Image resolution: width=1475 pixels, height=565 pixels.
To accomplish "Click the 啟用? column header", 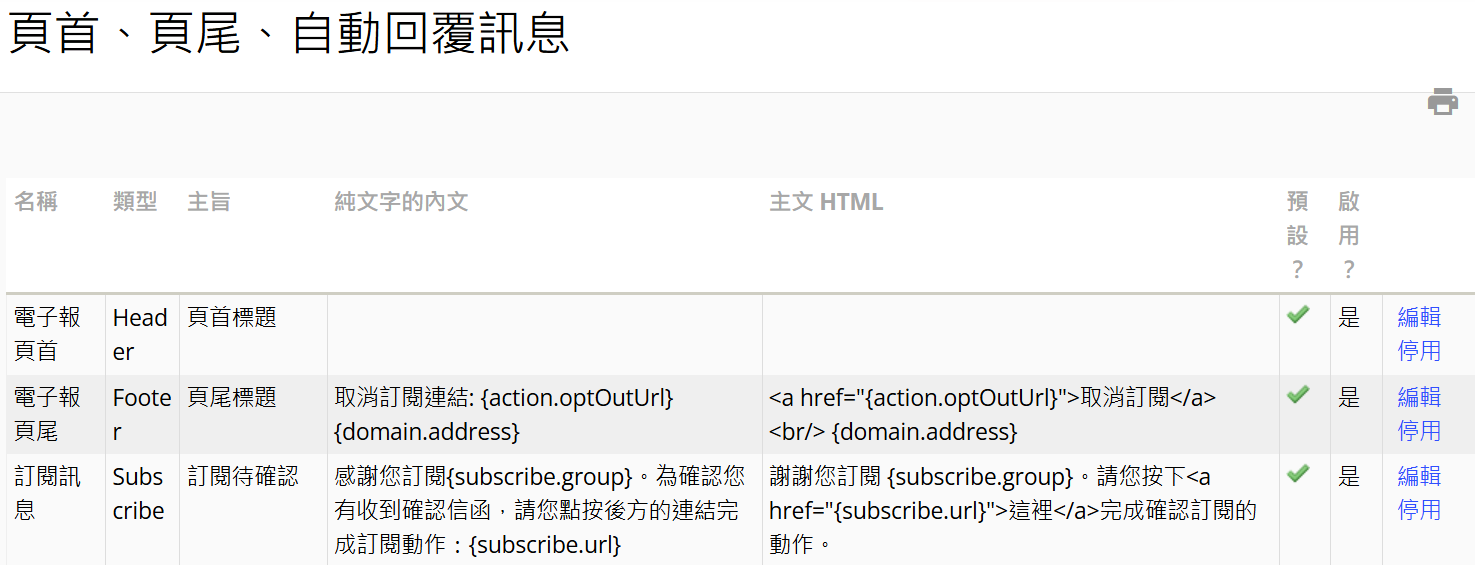I will tap(1349, 235).
